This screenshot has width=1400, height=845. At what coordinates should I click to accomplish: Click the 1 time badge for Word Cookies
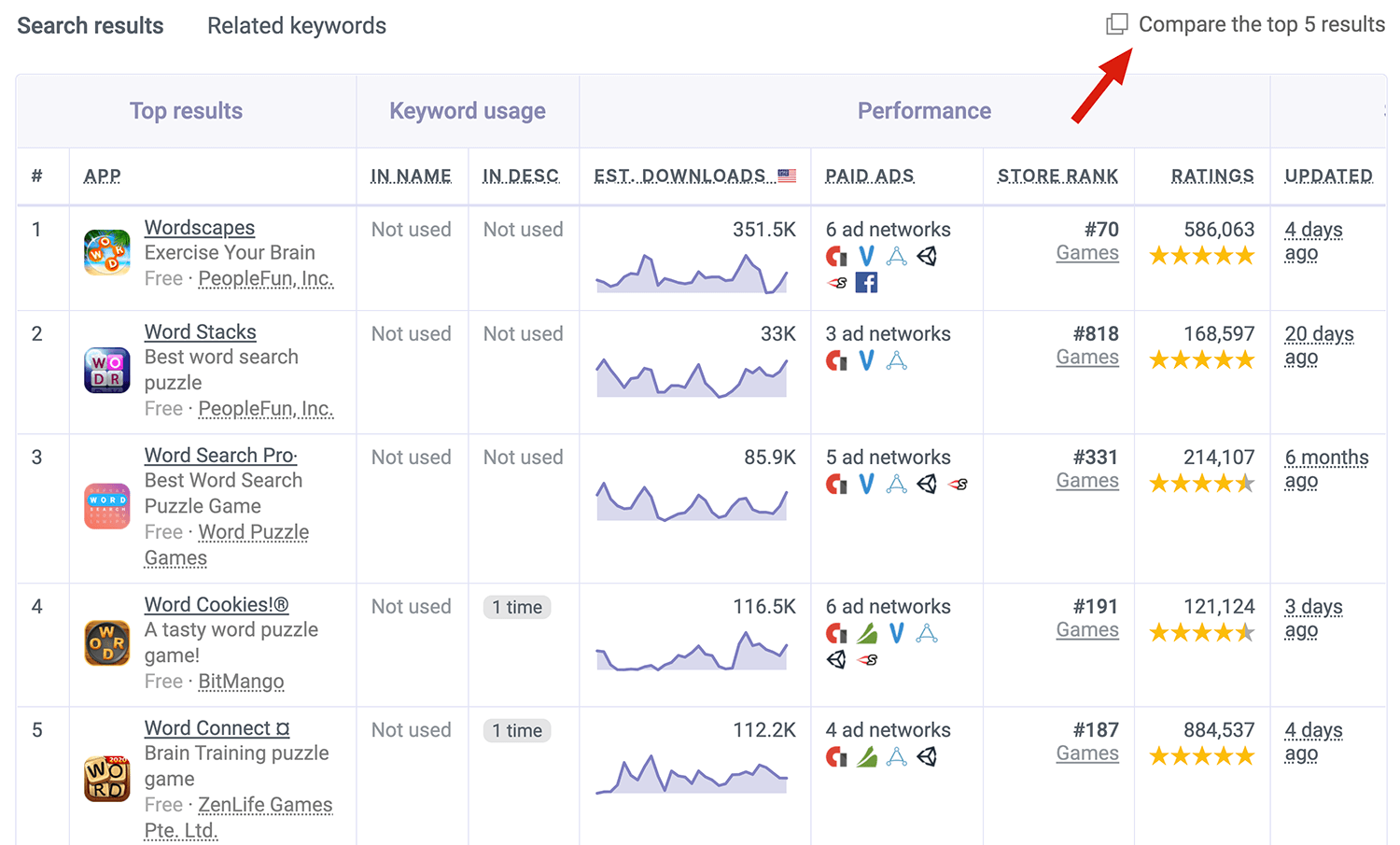click(517, 607)
